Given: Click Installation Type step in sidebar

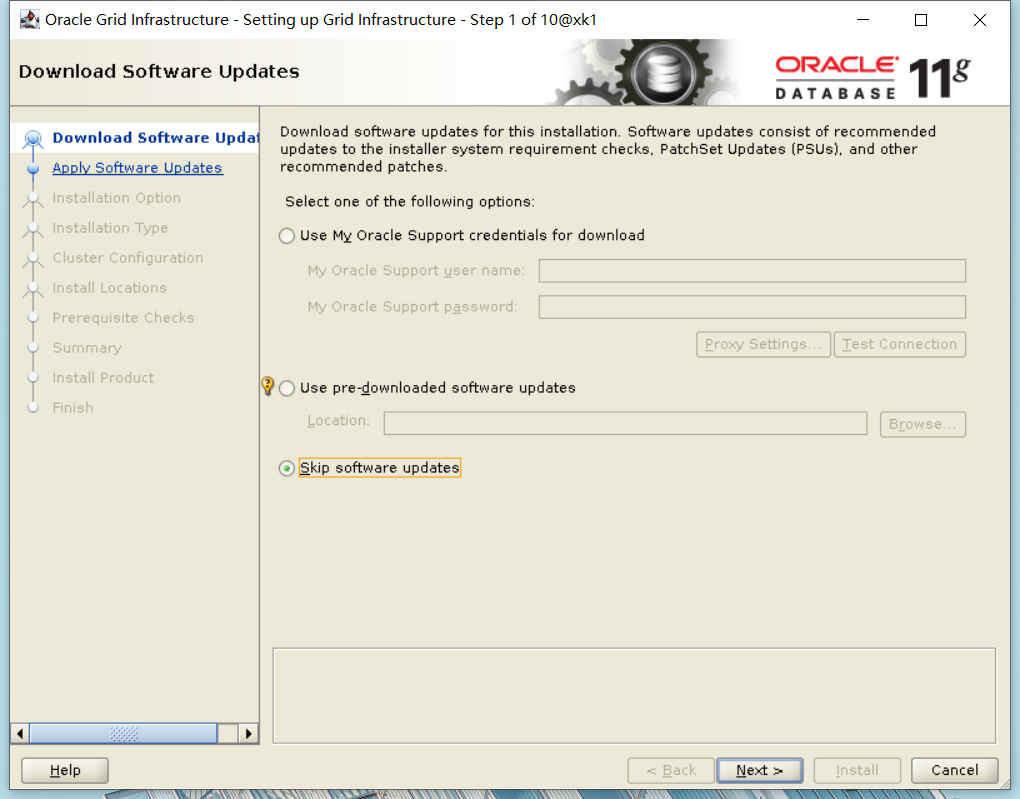Looking at the screenshot, I should [110, 228].
